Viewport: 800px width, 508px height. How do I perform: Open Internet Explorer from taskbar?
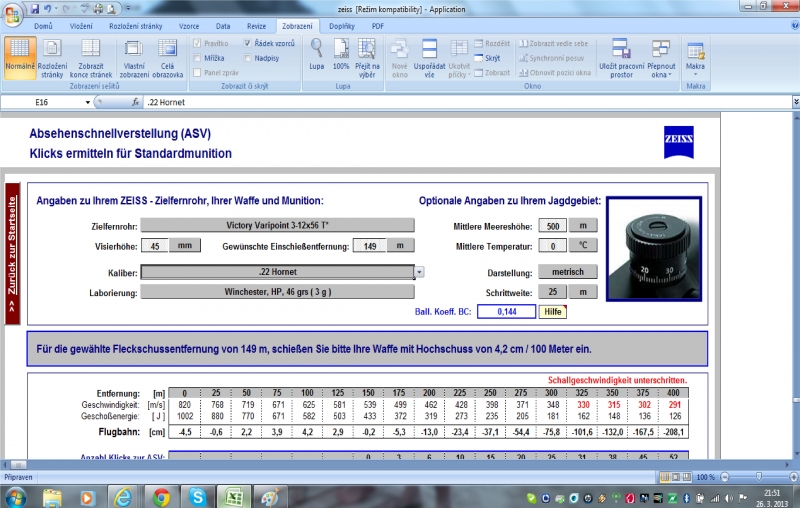123,497
